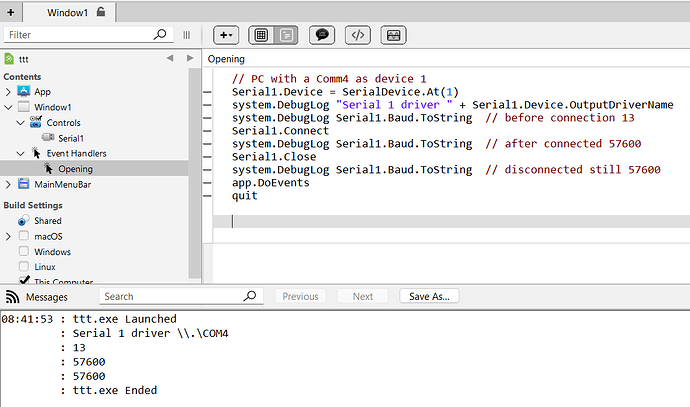Screen dimensions: 690x407
Task: Switch to code editor view
Action: tap(286, 35)
